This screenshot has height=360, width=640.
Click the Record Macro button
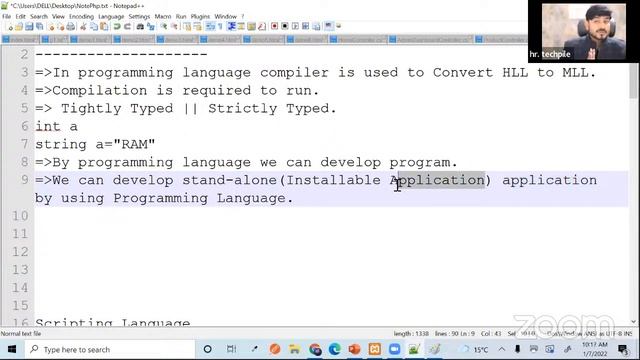[274, 27]
